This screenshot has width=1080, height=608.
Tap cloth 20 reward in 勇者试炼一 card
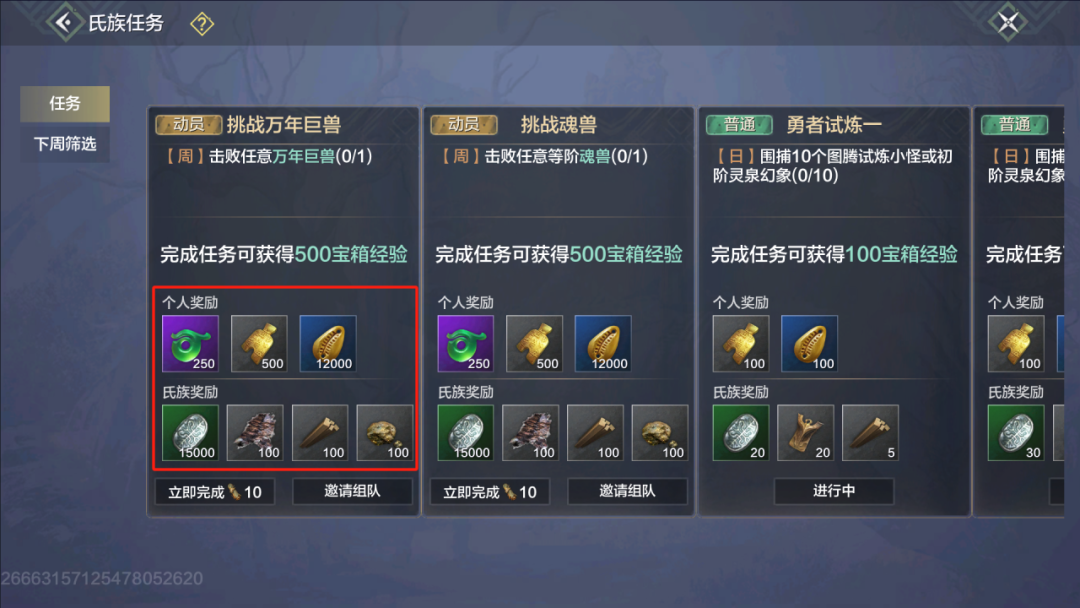[x=805, y=433]
